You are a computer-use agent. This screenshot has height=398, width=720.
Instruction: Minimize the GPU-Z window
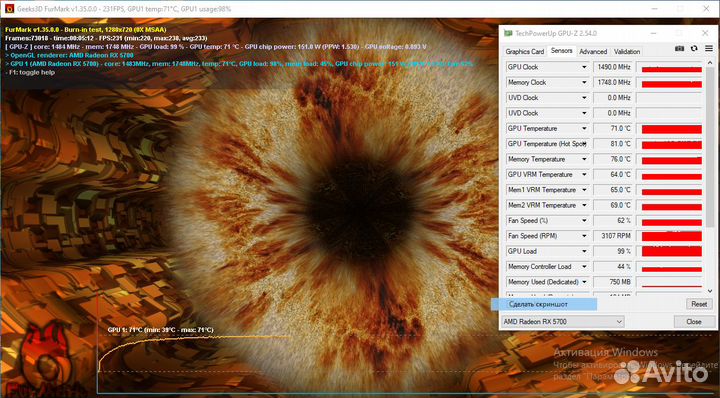654,33
